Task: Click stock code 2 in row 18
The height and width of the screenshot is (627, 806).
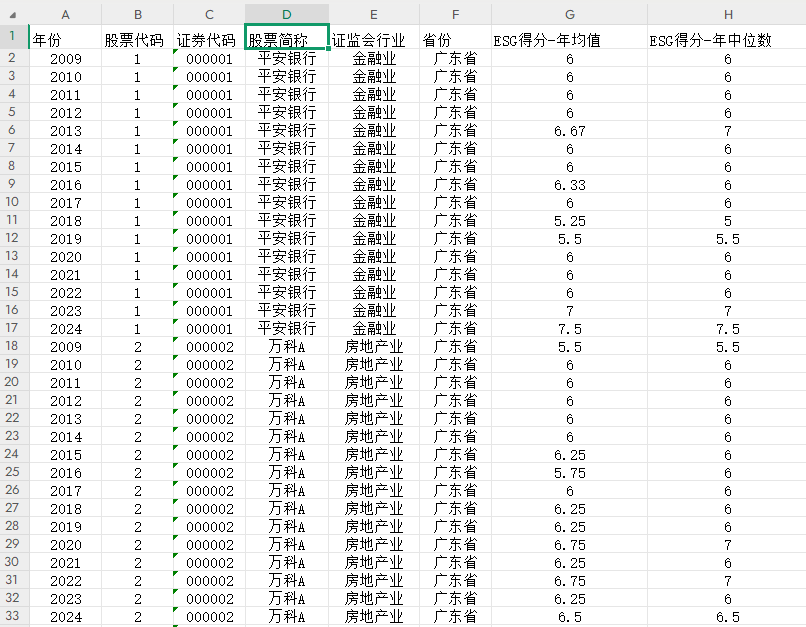Action: pyautogui.click(x=137, y=346)
